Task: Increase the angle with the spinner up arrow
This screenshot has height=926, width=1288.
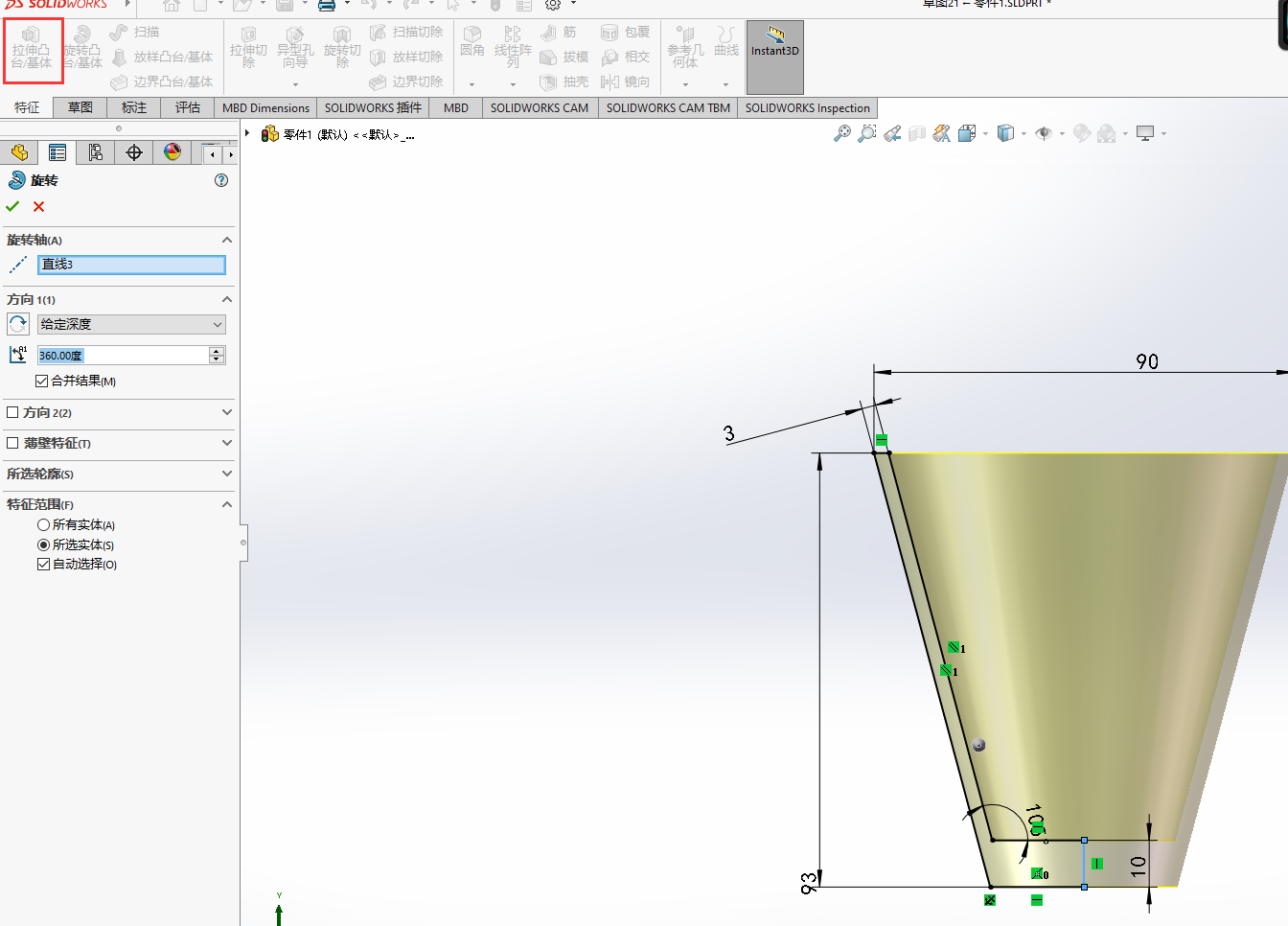Action: coord(218,351)
